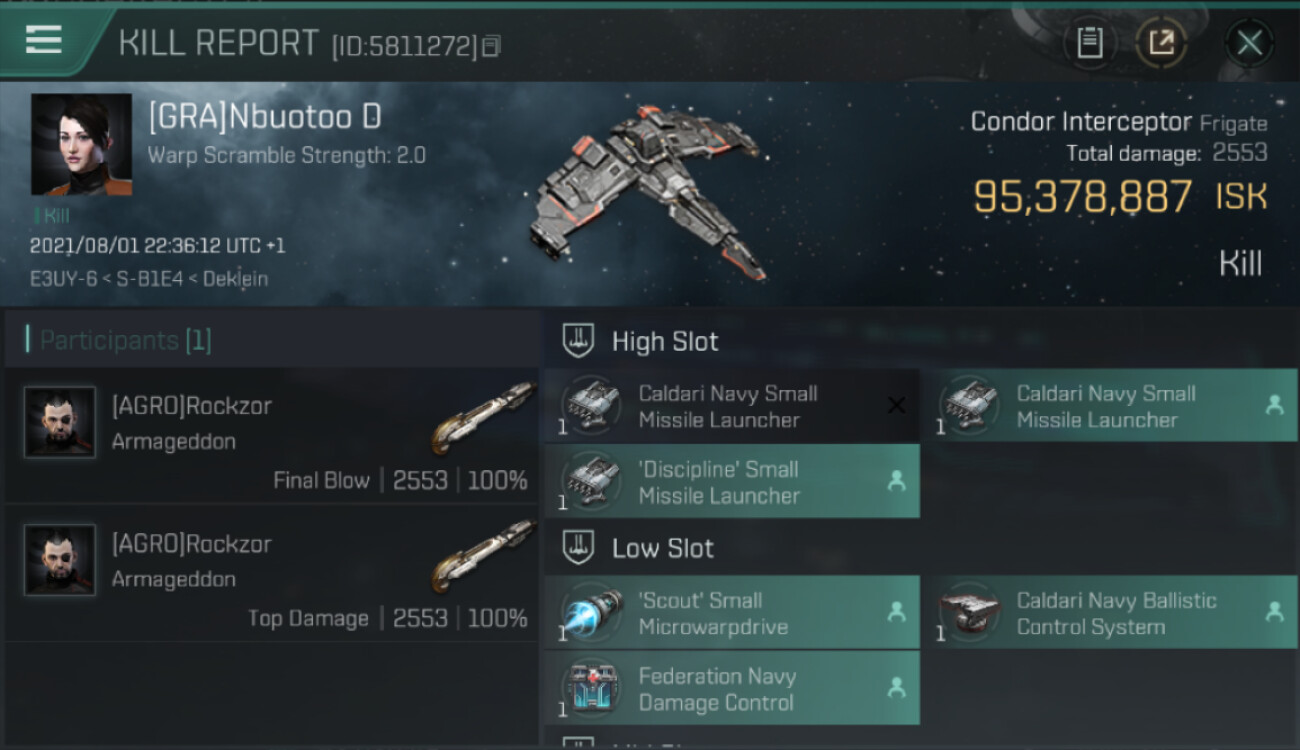
Task: View Nbuotoo D's pilot portrait
Action: click(x=81, y=145)
